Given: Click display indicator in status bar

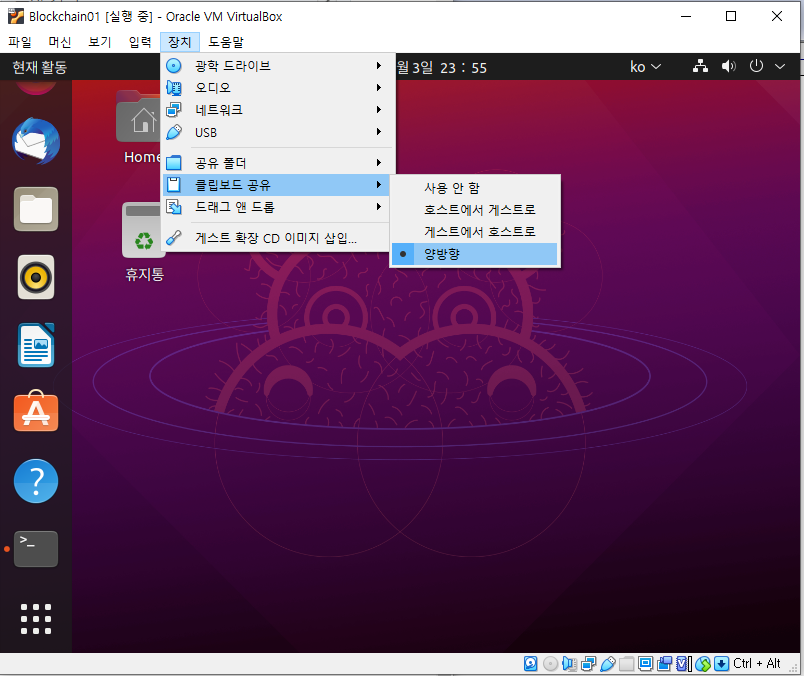Looking at the screenshot, I should point(645,664).
